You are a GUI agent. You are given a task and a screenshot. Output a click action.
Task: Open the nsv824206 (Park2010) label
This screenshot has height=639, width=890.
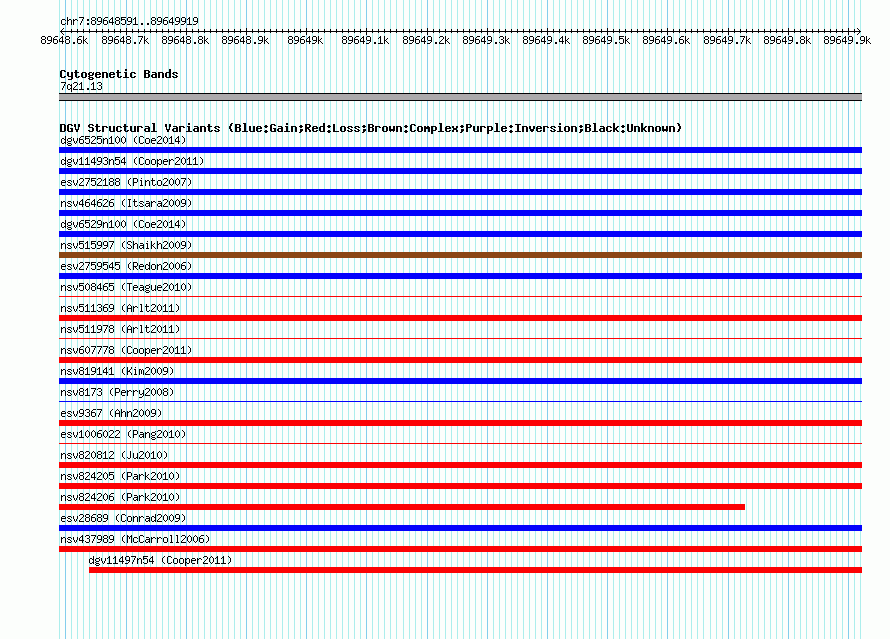coord(120,497)
